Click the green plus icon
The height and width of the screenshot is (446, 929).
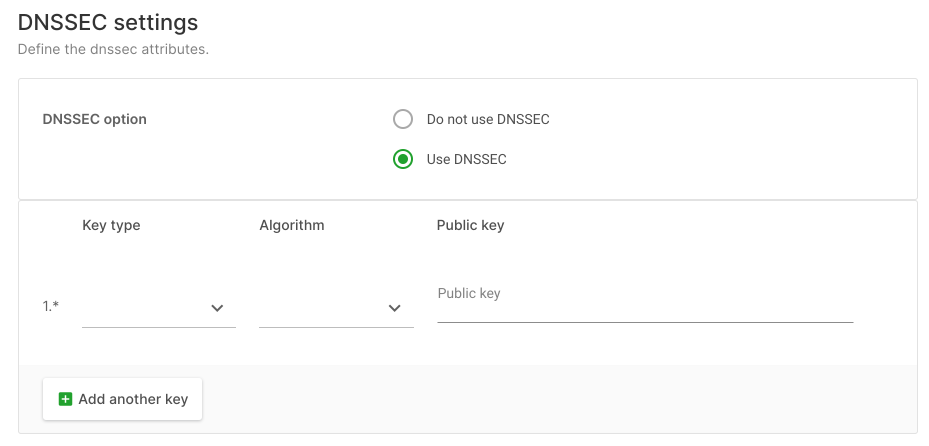tap(65, 399)
